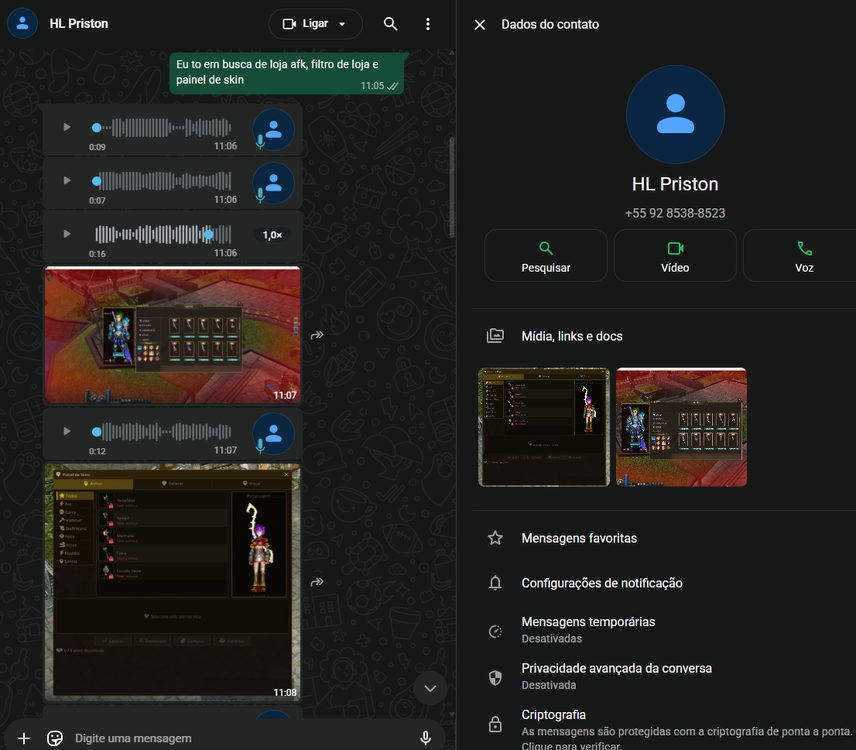
Task: Click the emoji and sticker picker icon
Action: coord(55,738)
